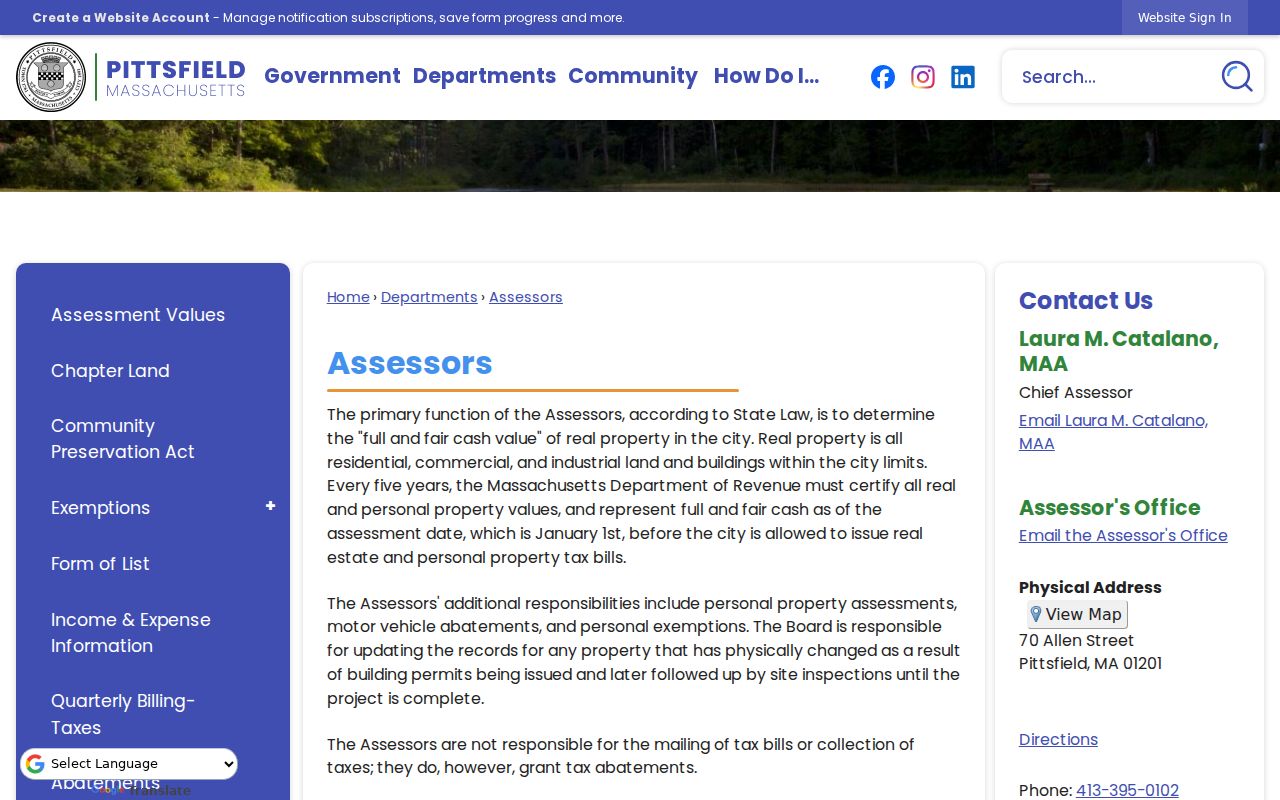The height and width of the screenshot is (800, 1280).
Task: Open the Directions link
Action: click(1058, 739)
